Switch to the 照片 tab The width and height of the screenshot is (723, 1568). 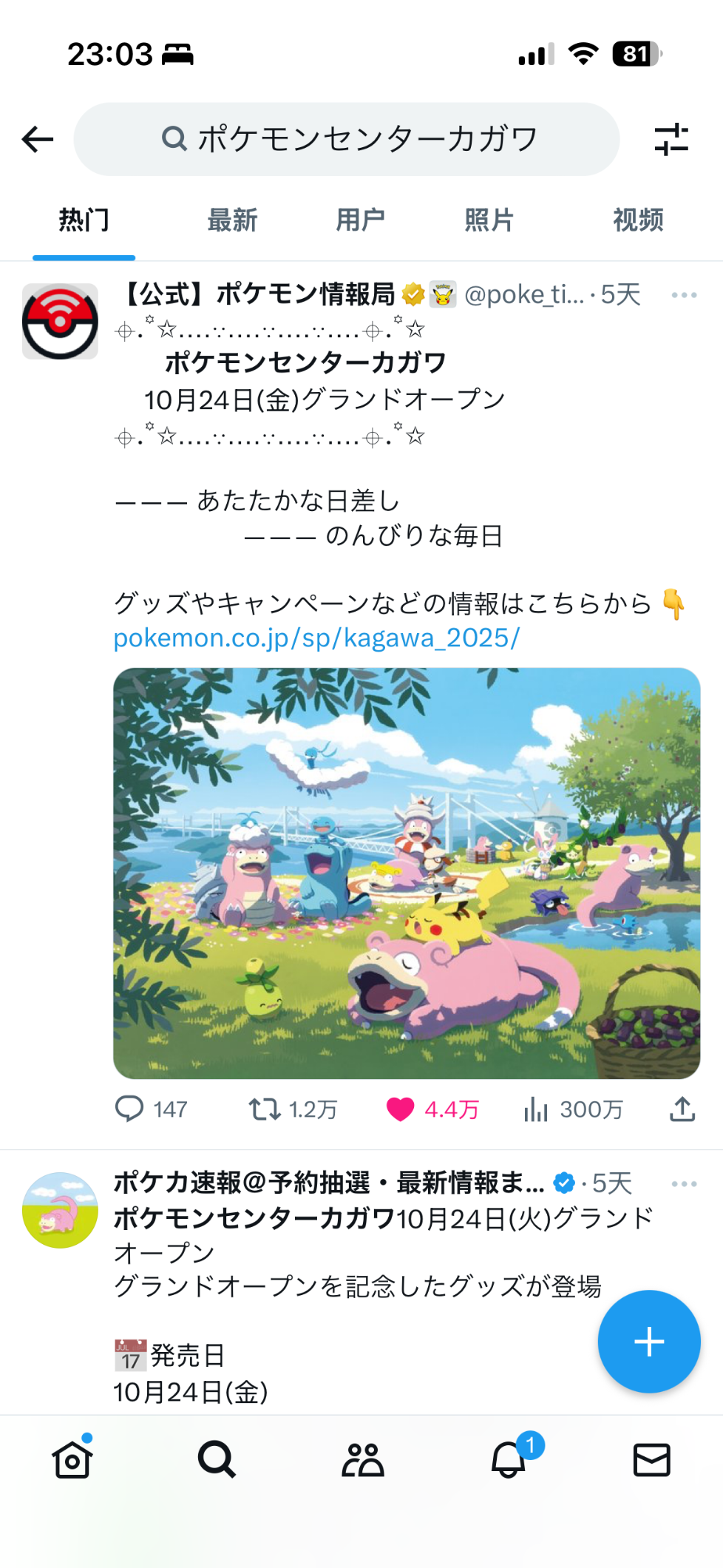coord(489,220)
